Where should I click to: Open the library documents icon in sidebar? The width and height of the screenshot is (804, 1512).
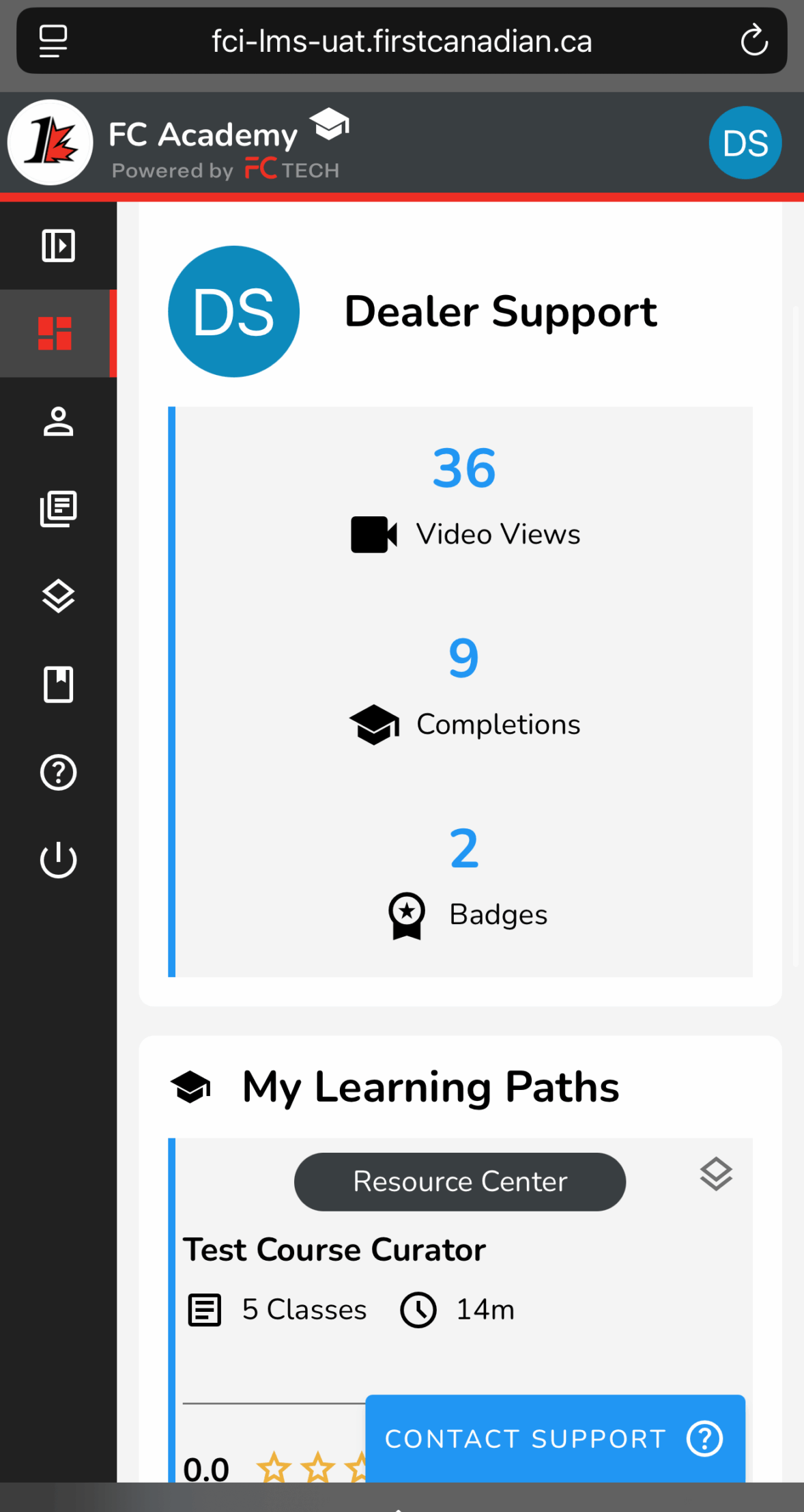click(58, 509)
